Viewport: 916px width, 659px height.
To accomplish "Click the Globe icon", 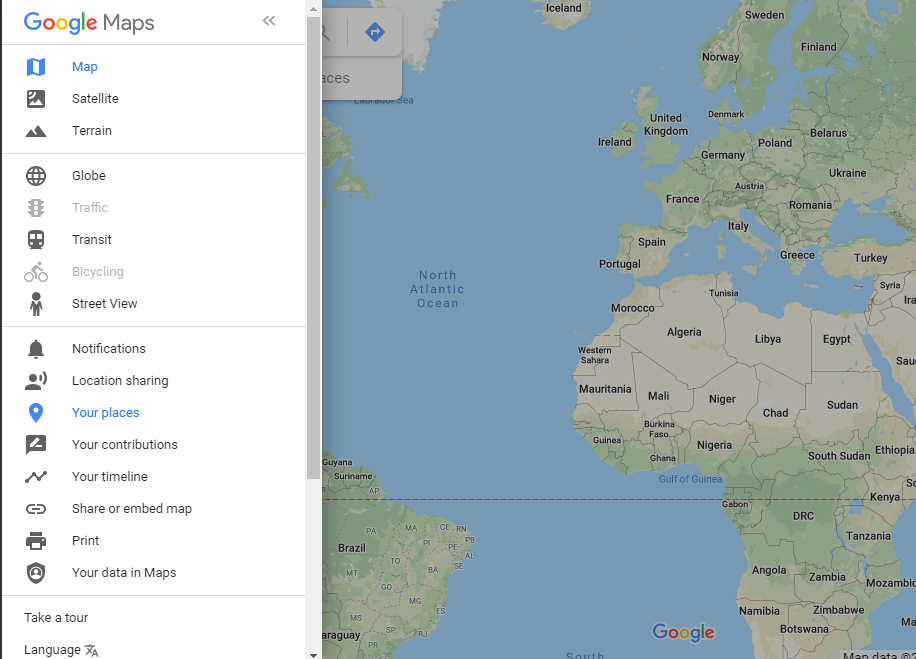I will pyautogui.click(x=36, y=176).
